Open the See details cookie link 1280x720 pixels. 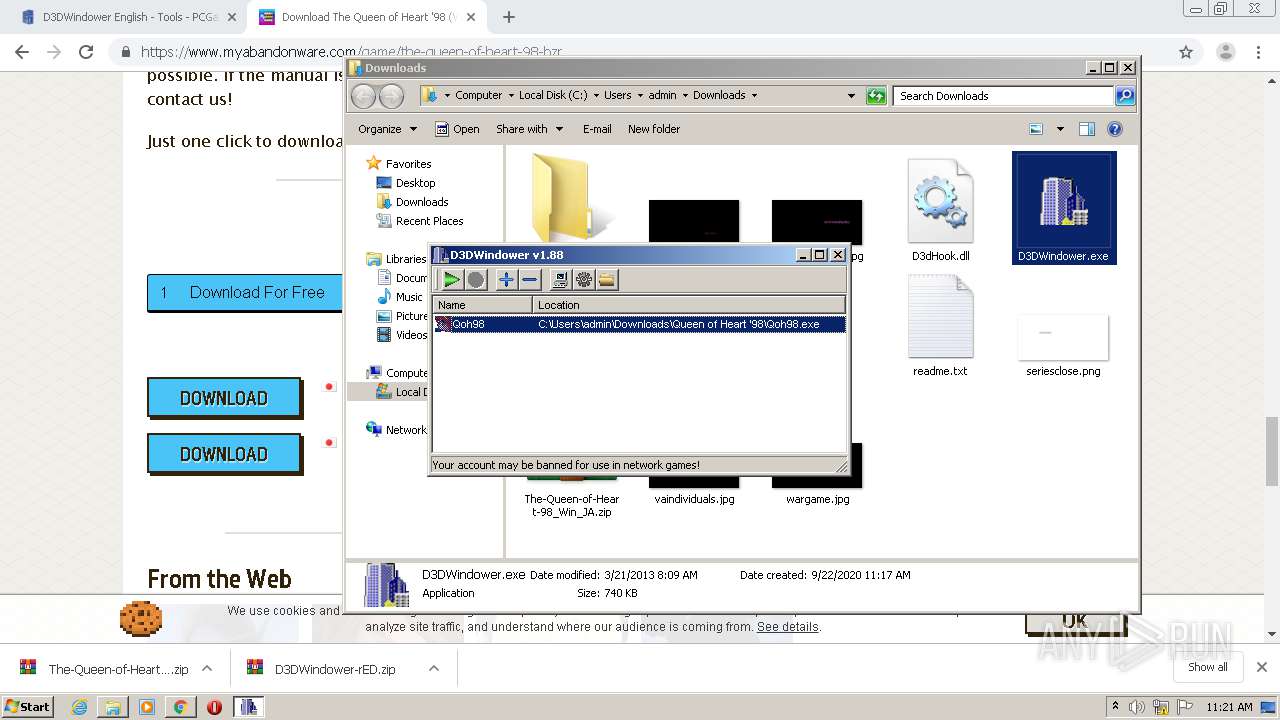tap(788, 627)
